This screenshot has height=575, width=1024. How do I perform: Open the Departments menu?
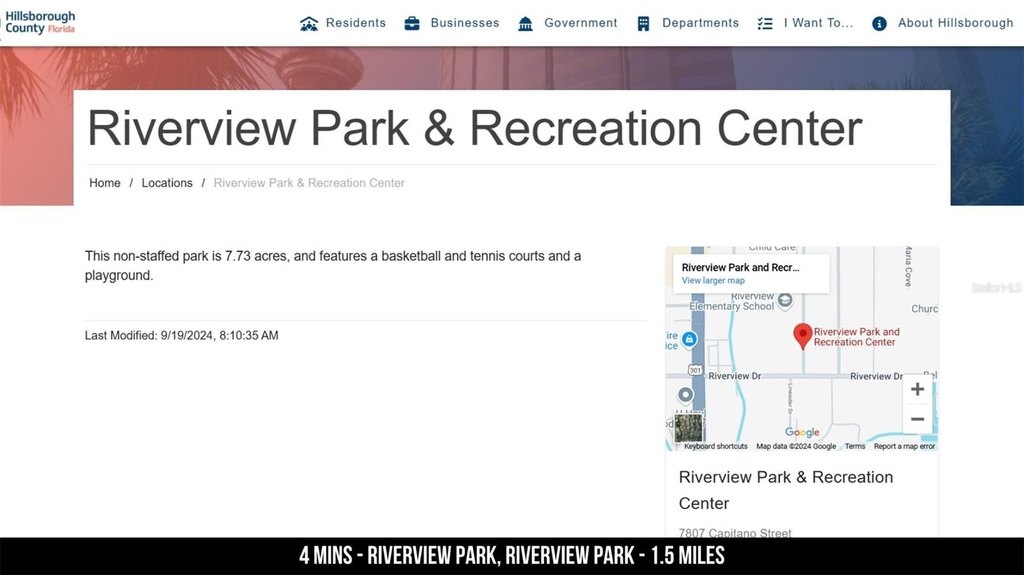[x=700, y=23]
